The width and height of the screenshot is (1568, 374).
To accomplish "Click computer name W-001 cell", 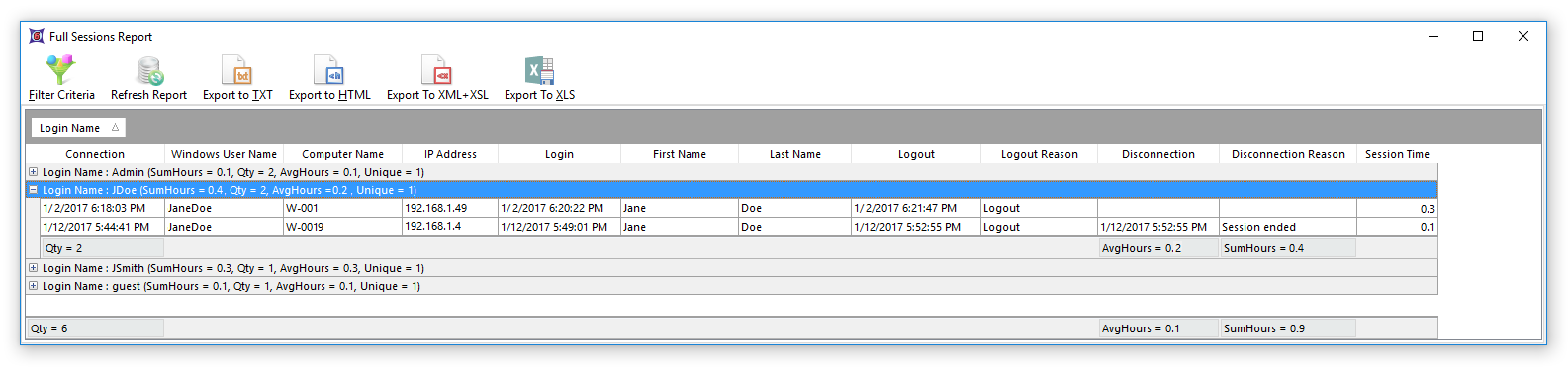I will pos(342,209).
